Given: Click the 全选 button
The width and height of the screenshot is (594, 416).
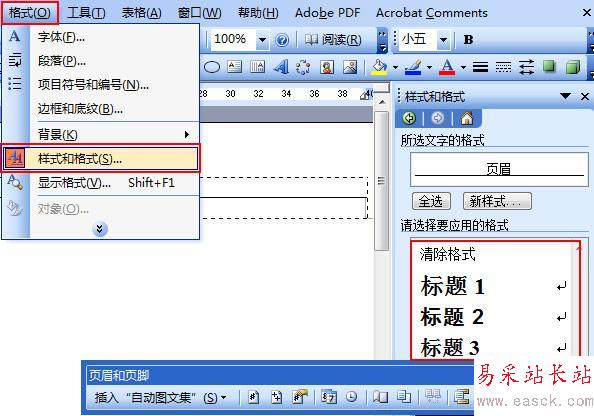Looking at the screenshot, I should 431,201.
